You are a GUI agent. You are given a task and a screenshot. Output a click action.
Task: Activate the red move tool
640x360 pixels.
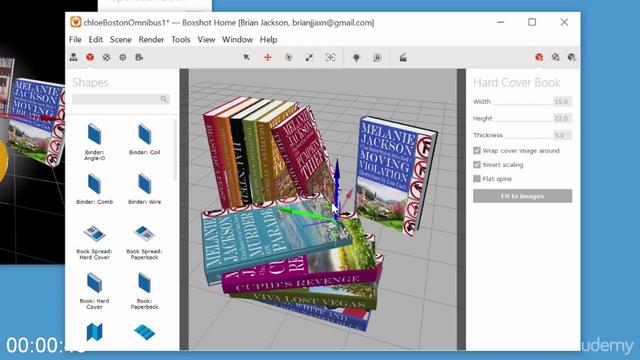click(x=267, y=58)
